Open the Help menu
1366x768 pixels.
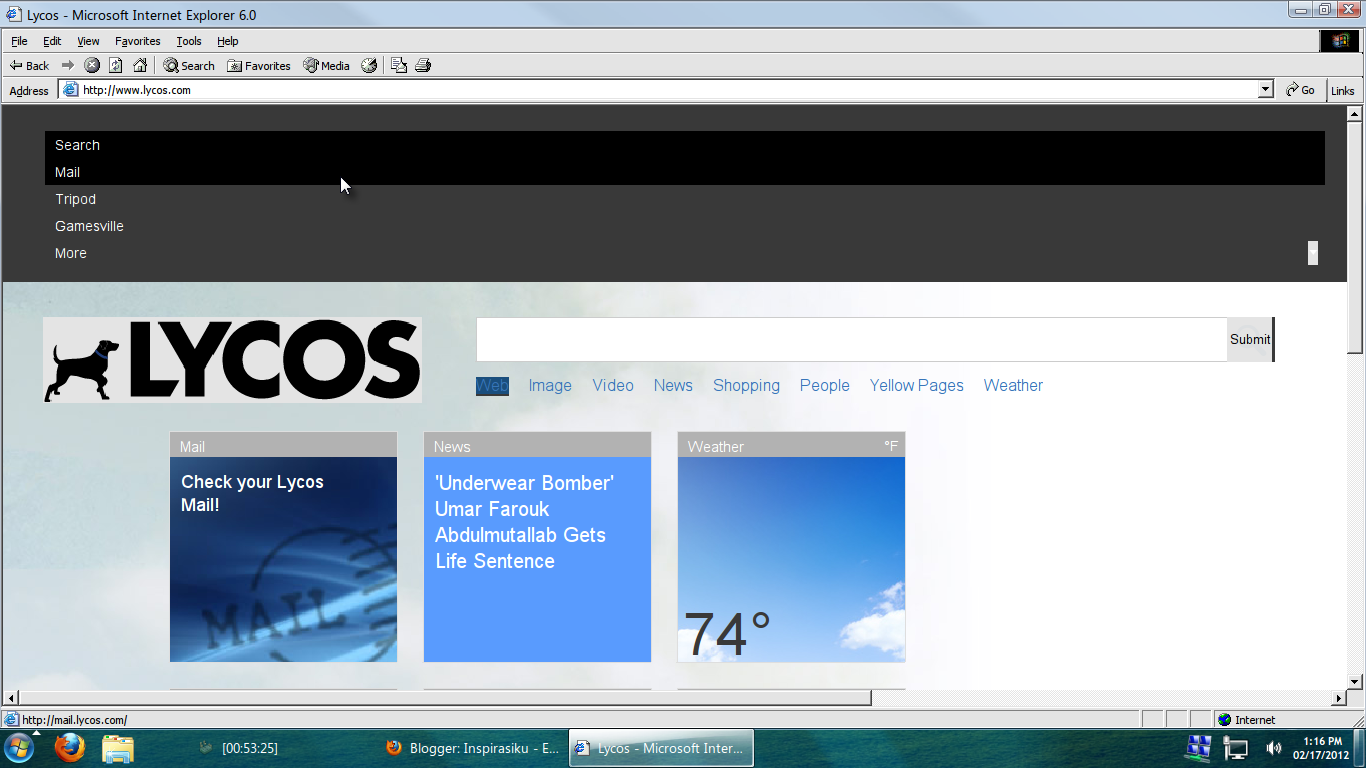click(x=228, y=41)
